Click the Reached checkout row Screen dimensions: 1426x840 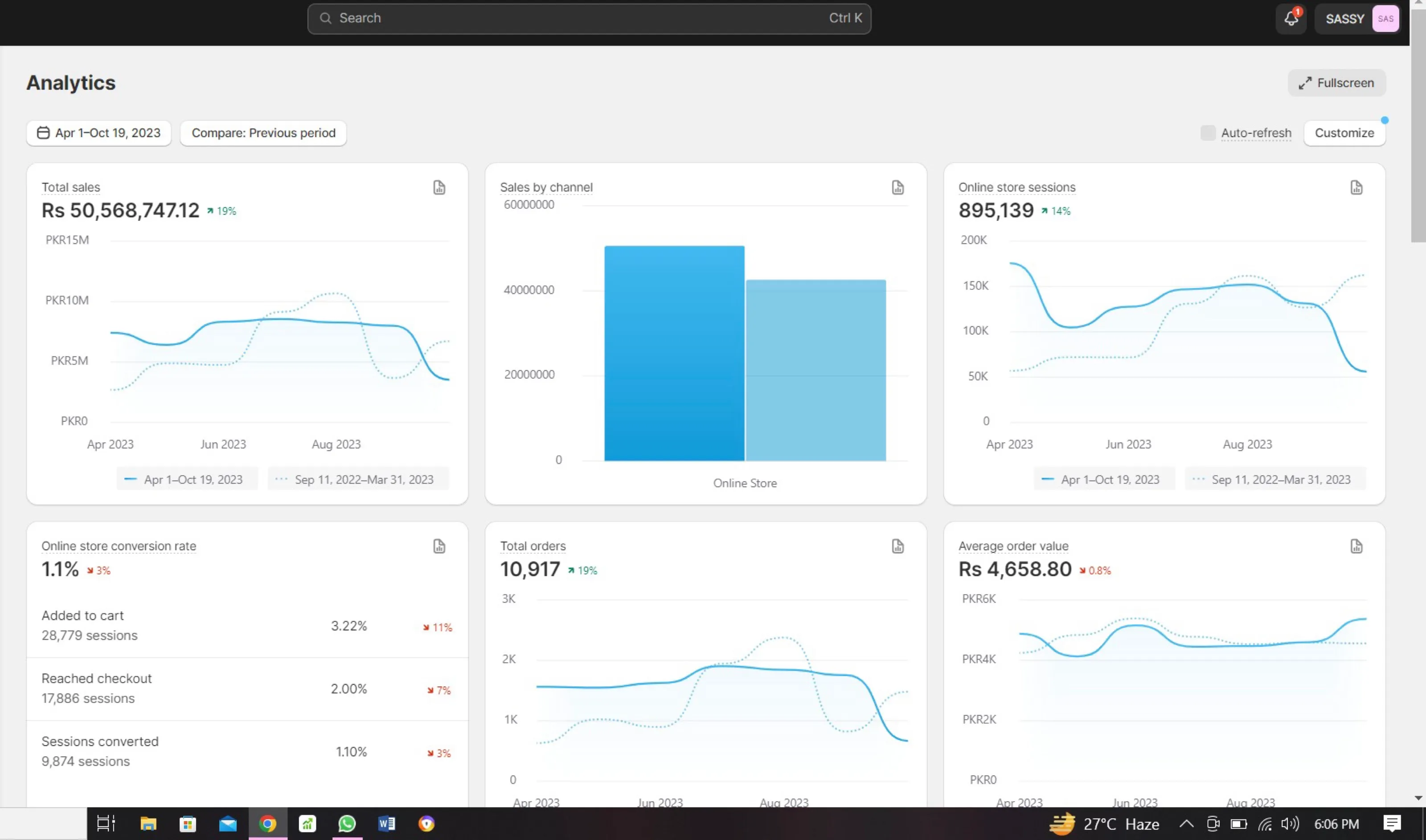247,689
